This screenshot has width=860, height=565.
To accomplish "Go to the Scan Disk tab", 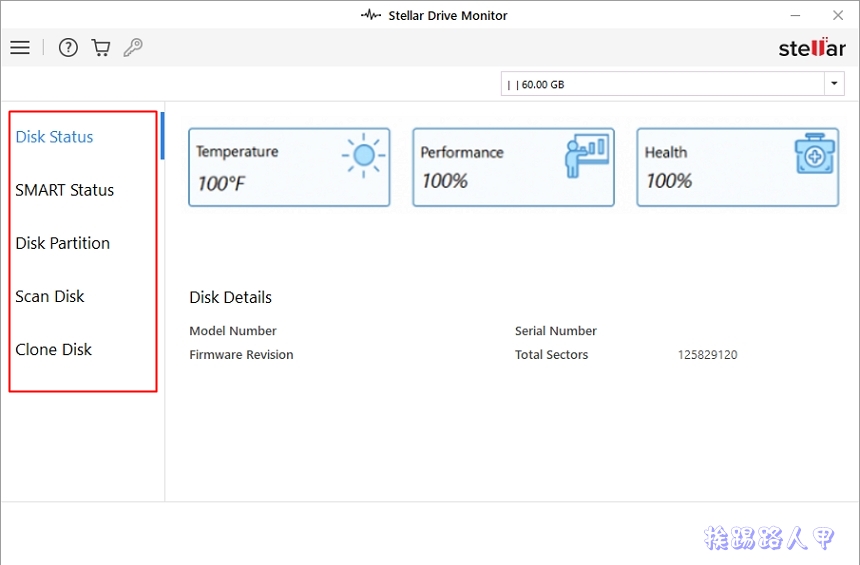I will pos(50,296).
